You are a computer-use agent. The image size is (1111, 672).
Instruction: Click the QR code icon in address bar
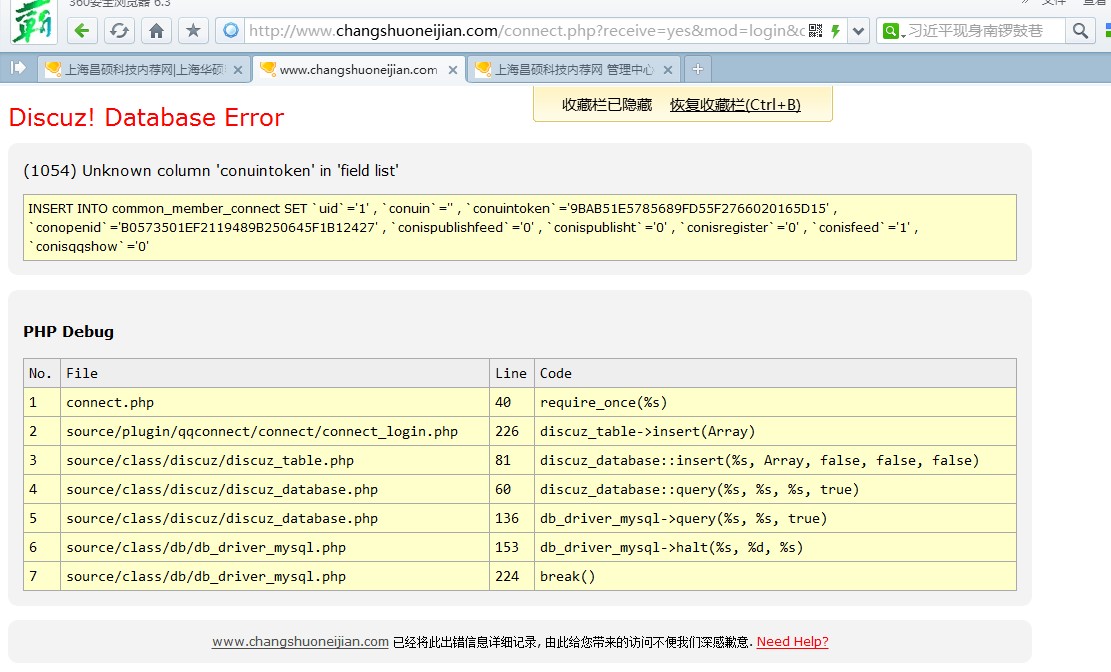tap(816, 31)
